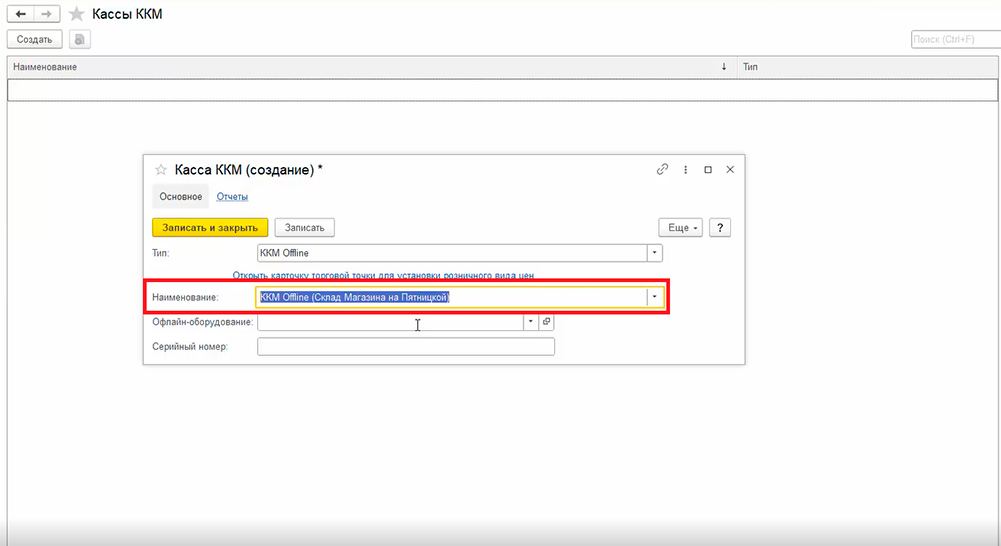Get link to this form via chain icon

coord(662,170)
